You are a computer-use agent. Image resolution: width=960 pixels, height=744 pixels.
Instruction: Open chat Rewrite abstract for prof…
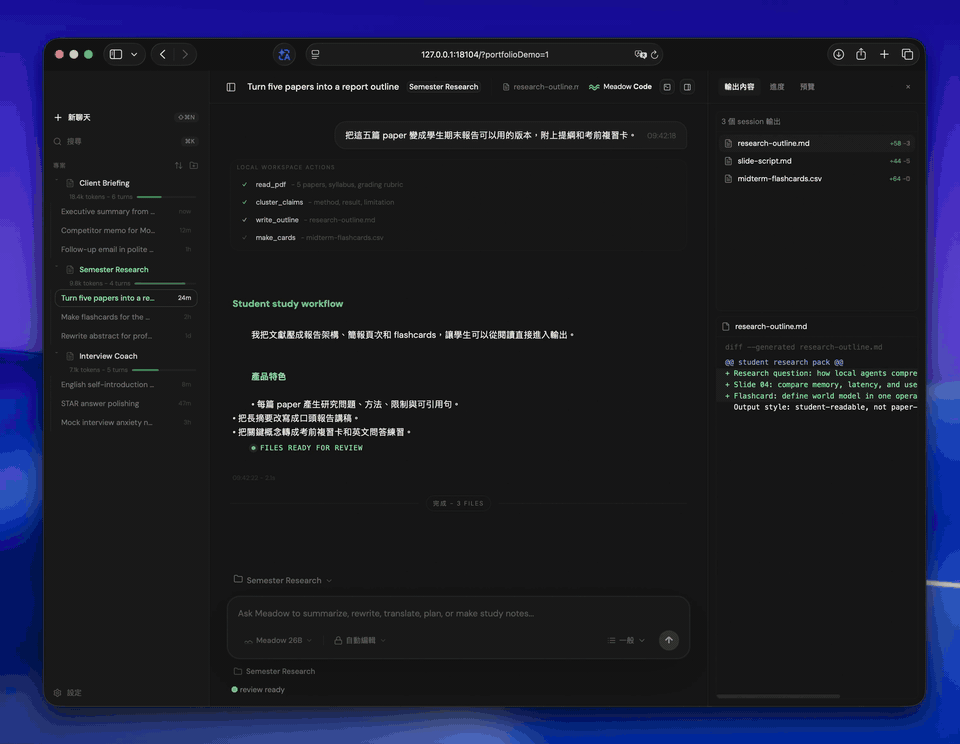126,336
